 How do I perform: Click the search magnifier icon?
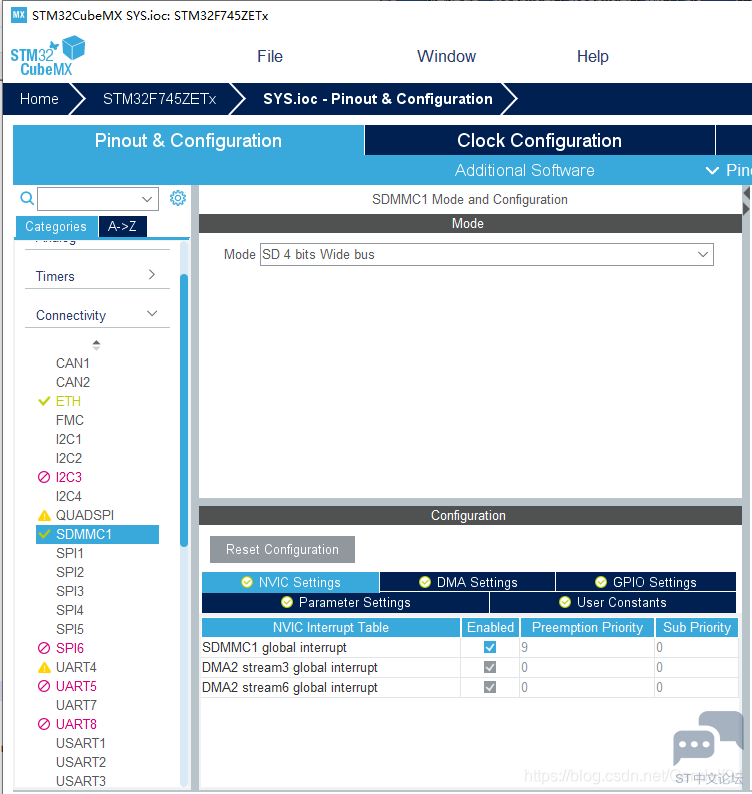click(27, 198)
